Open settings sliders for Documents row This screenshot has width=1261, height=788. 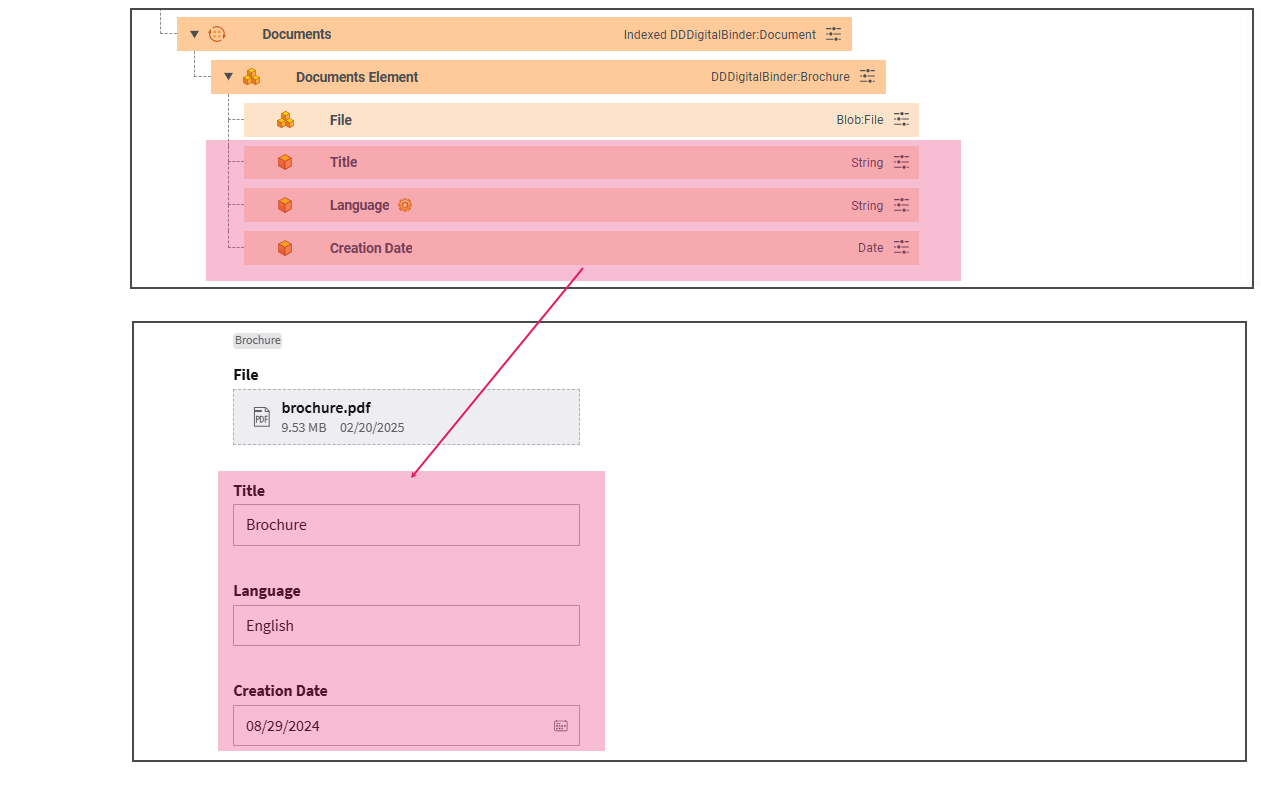click(x=834, y=34)
